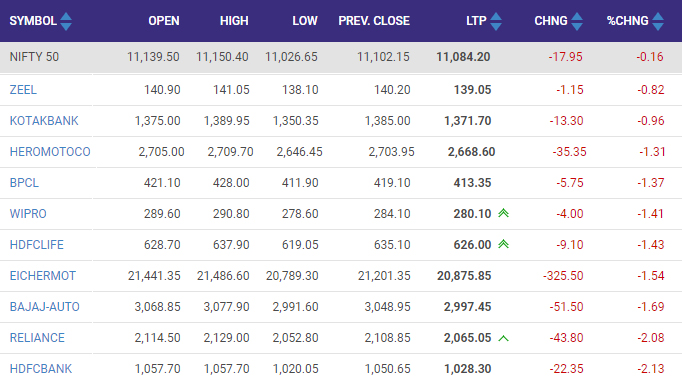The height and width of the screenshot is (383, 682).
Task: Open the HEROMOTOCO stock link
Action: 50,152
